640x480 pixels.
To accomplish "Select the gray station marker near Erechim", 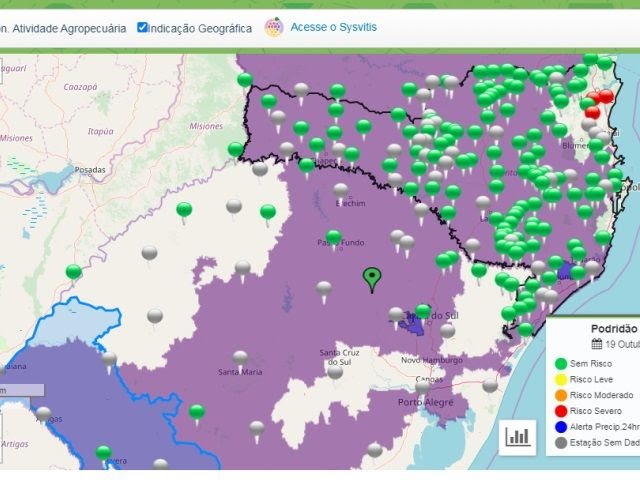I will [x=341, y=190].
